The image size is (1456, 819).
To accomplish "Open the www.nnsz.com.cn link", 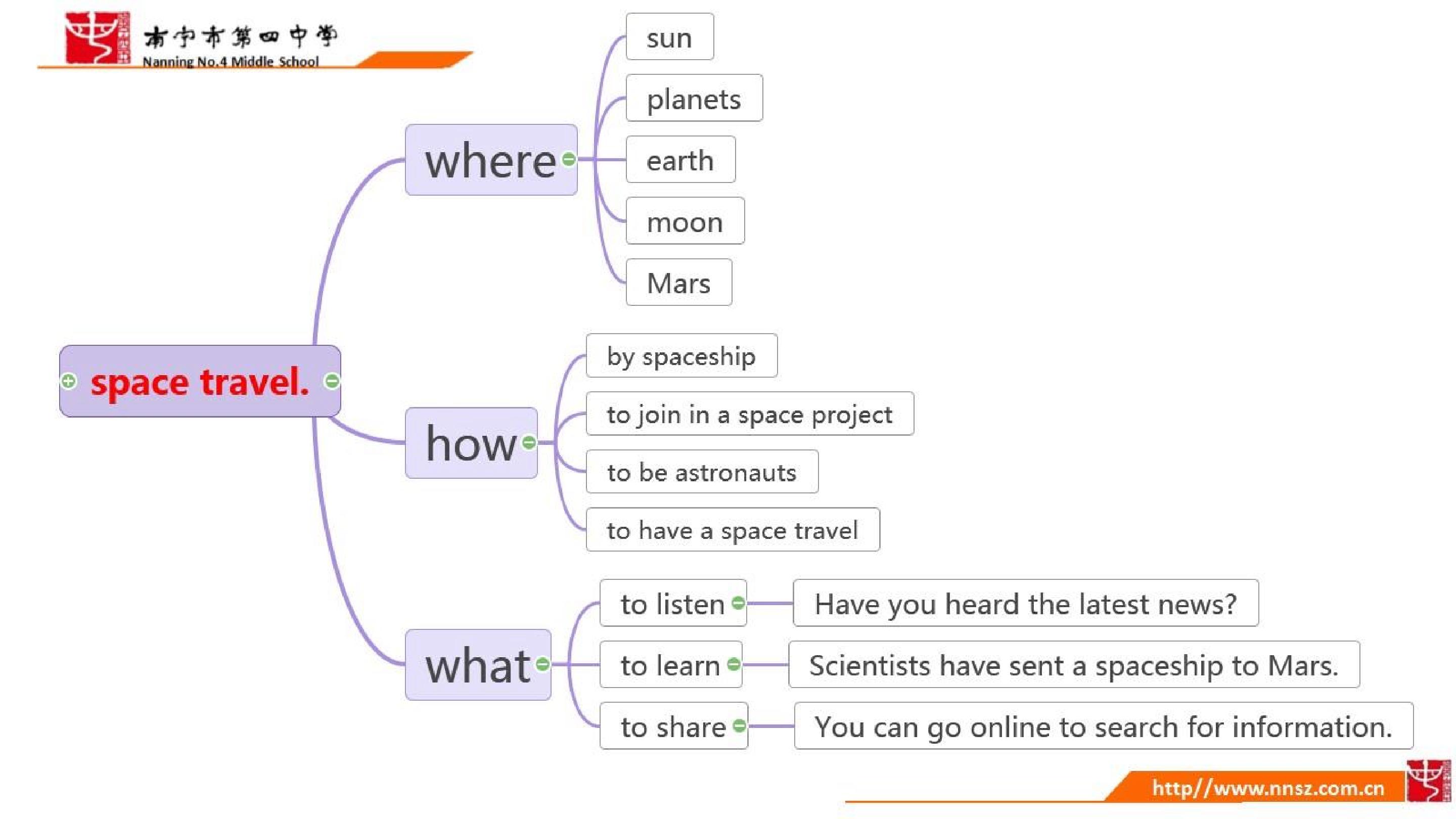I will [1268, 788].
